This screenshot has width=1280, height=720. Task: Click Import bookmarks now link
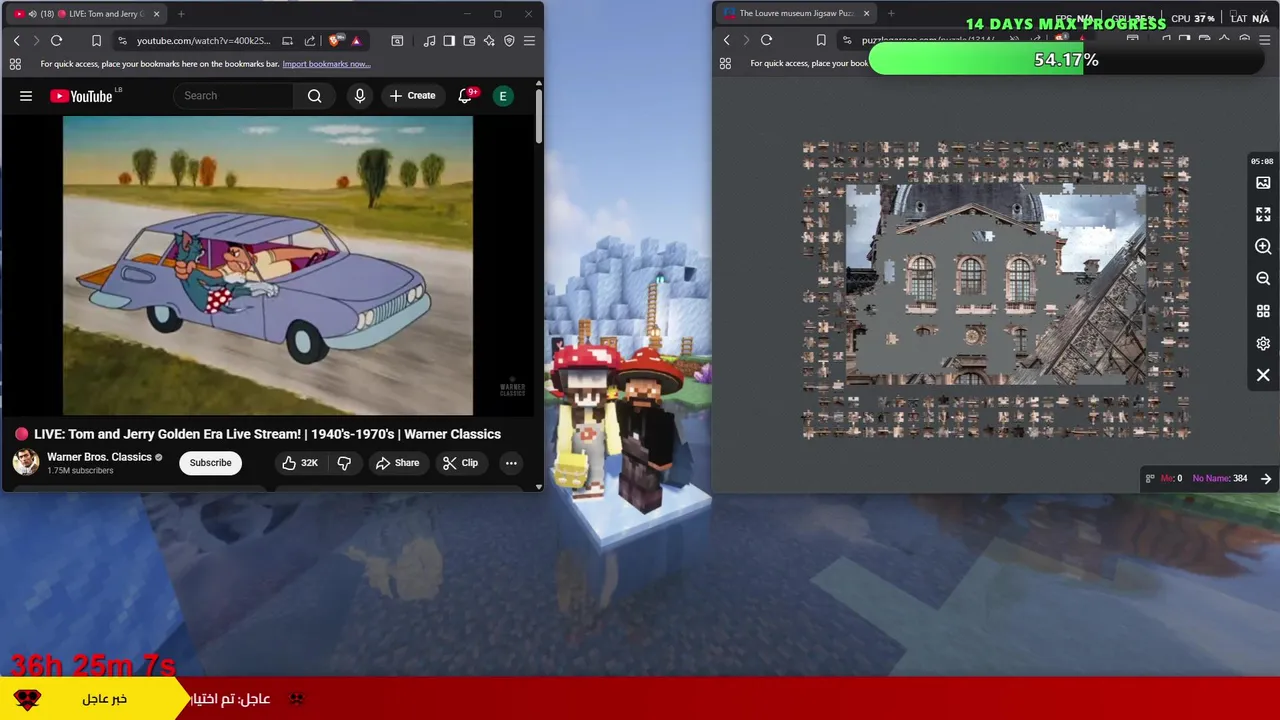[326, 64]
